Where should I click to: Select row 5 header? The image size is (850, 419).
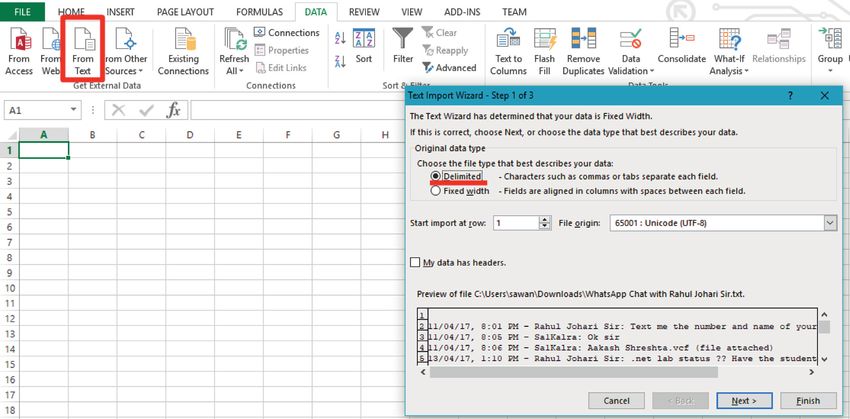(9, 211)
